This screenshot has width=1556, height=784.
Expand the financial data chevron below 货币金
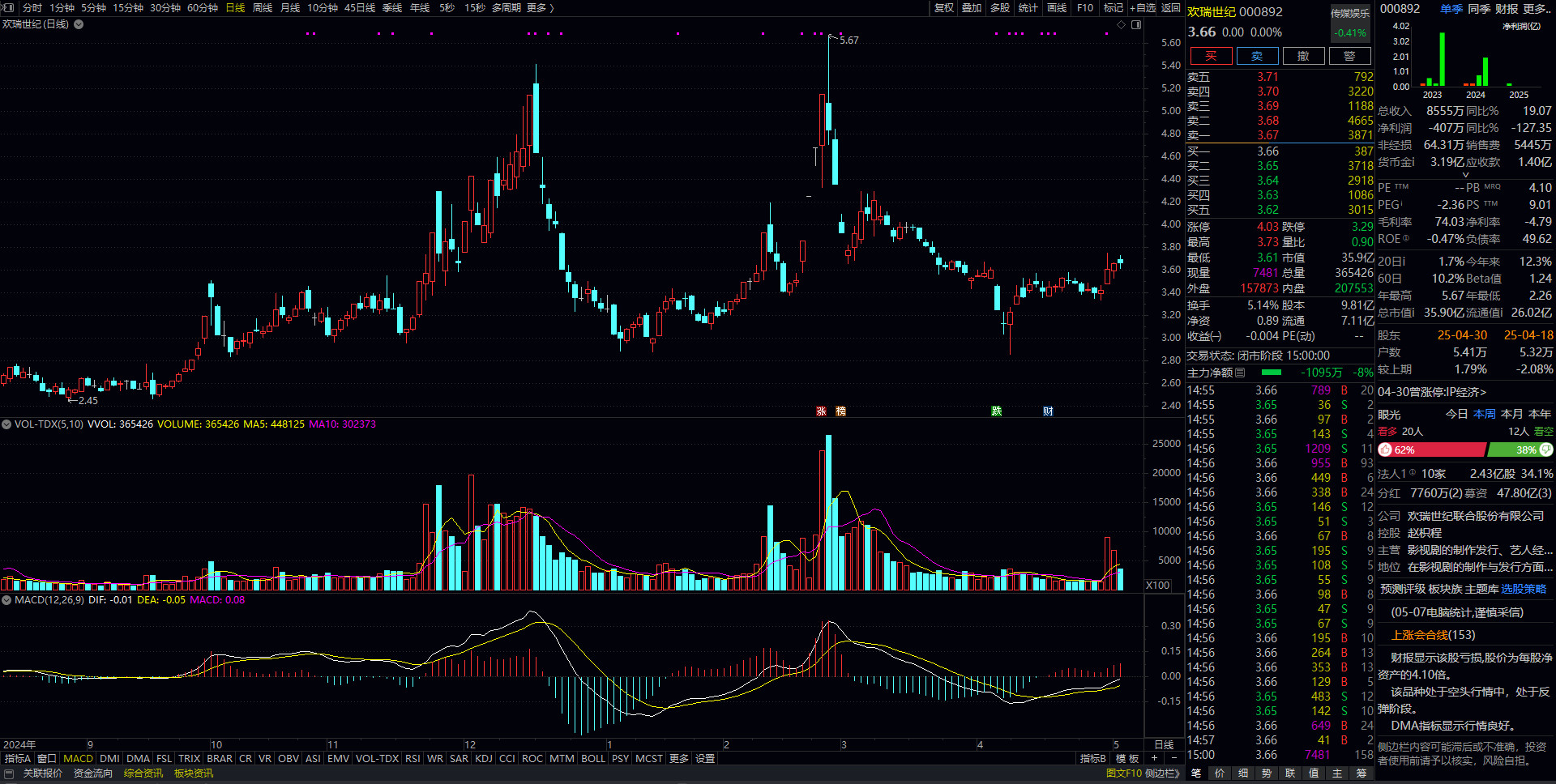pyautogui.click(x=1465, y=175)
